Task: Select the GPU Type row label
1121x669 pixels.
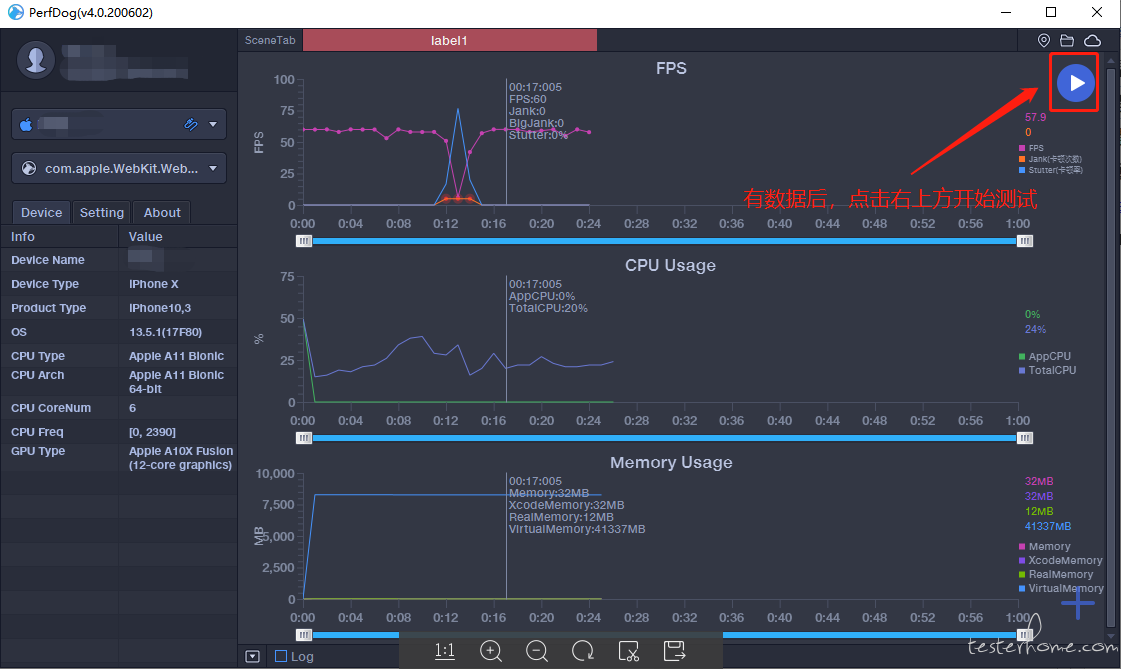Action: tap(38, 451)
